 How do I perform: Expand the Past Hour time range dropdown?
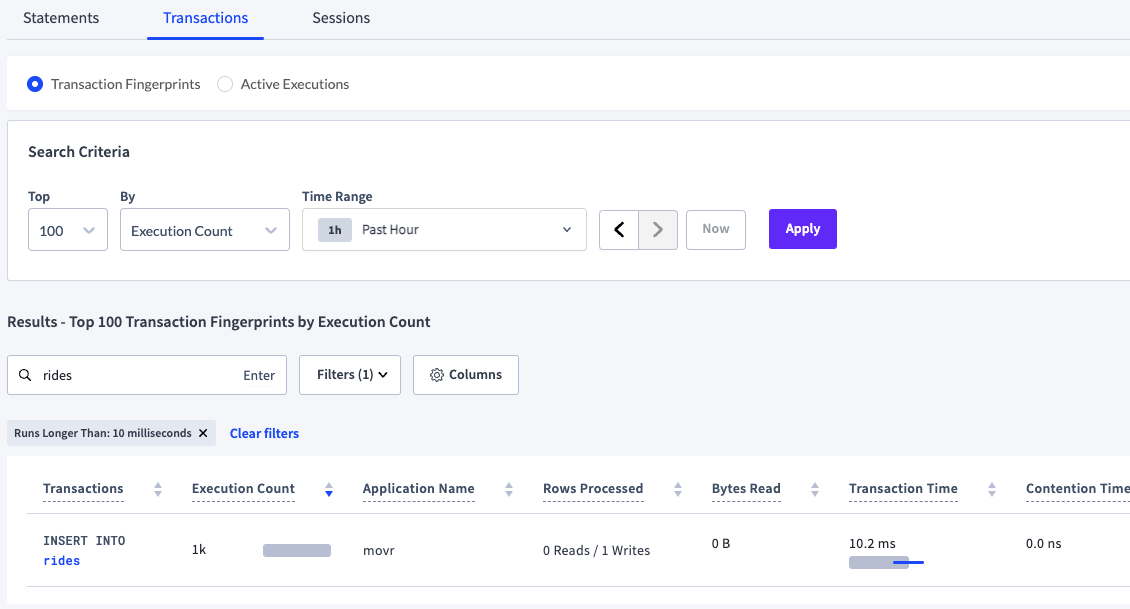(444, 230)
